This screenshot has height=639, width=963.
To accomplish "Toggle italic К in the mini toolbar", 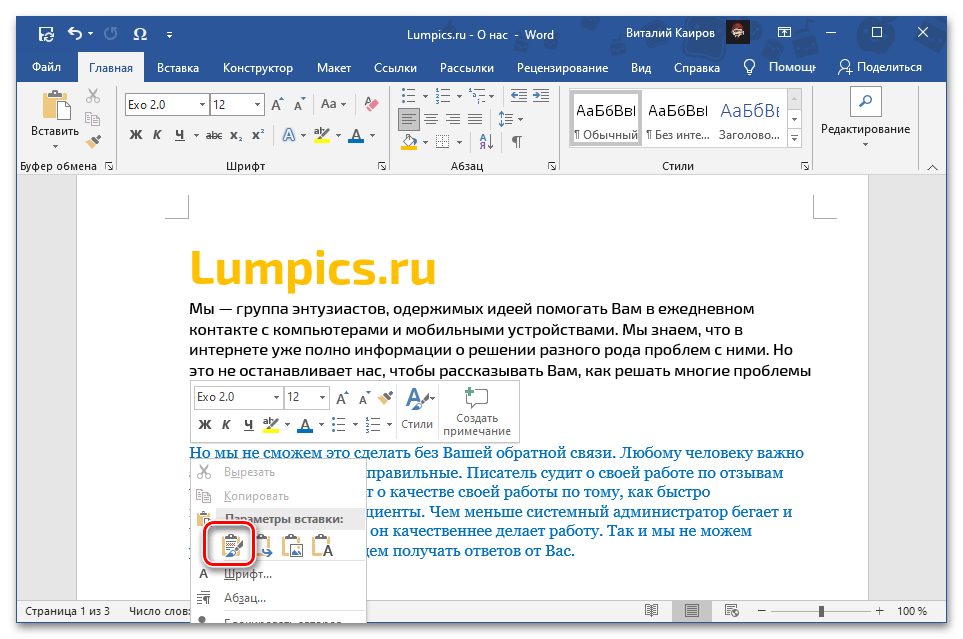I will (226, 424).
